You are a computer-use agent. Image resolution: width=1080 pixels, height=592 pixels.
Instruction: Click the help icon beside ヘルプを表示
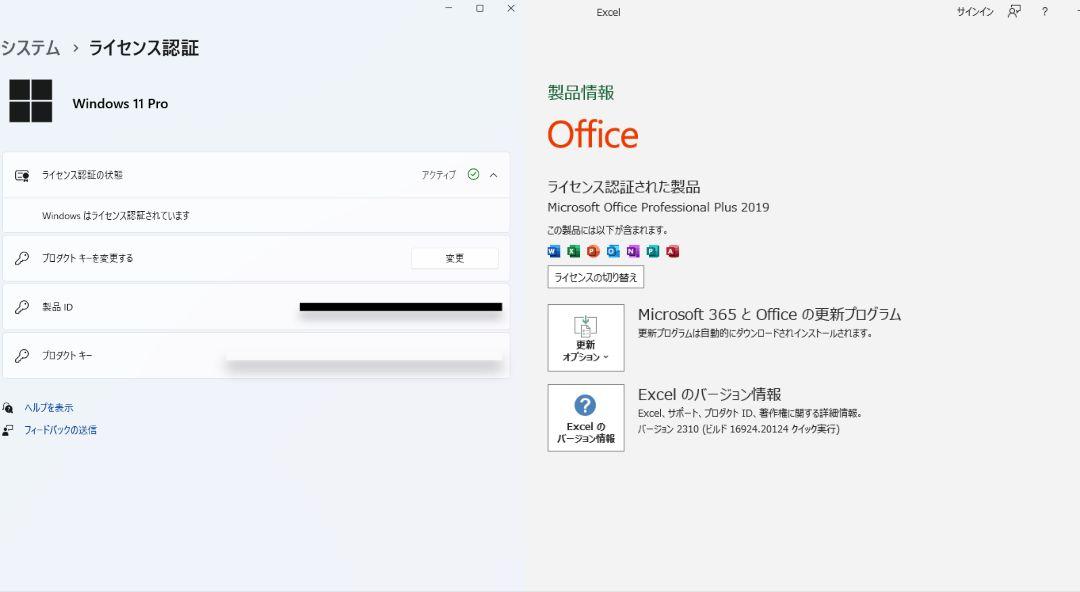pyautogui.click(x=8, y=408)
